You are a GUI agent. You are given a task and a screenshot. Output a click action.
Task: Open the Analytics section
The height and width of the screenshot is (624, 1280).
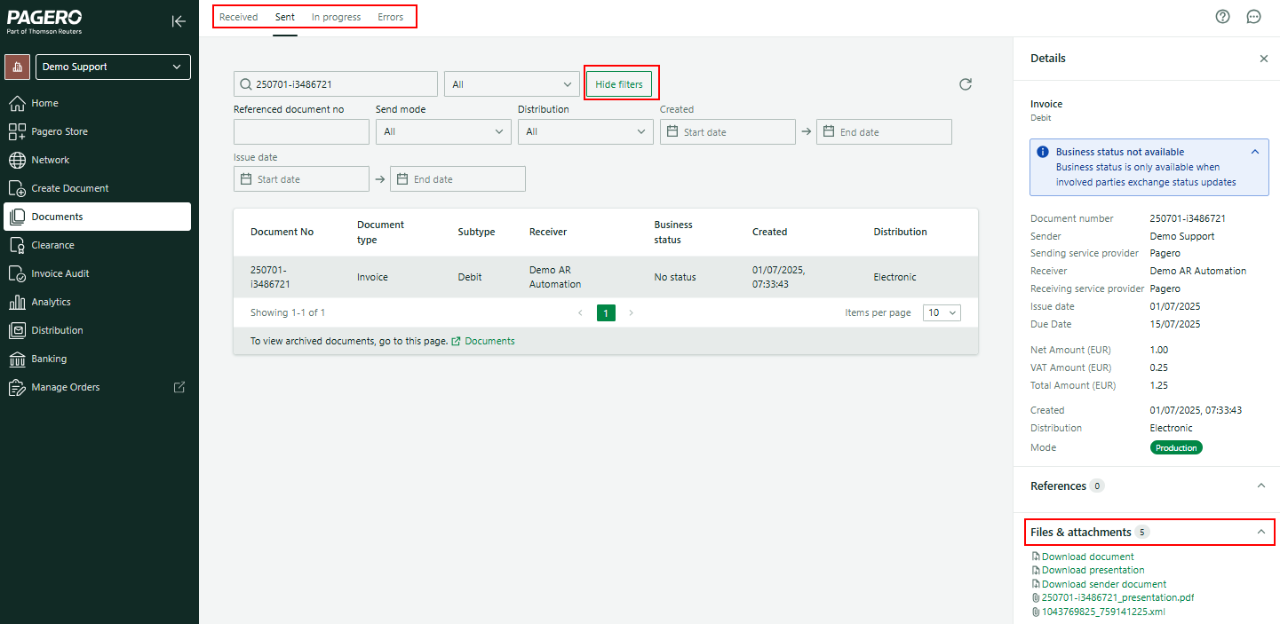click(56, 301)
